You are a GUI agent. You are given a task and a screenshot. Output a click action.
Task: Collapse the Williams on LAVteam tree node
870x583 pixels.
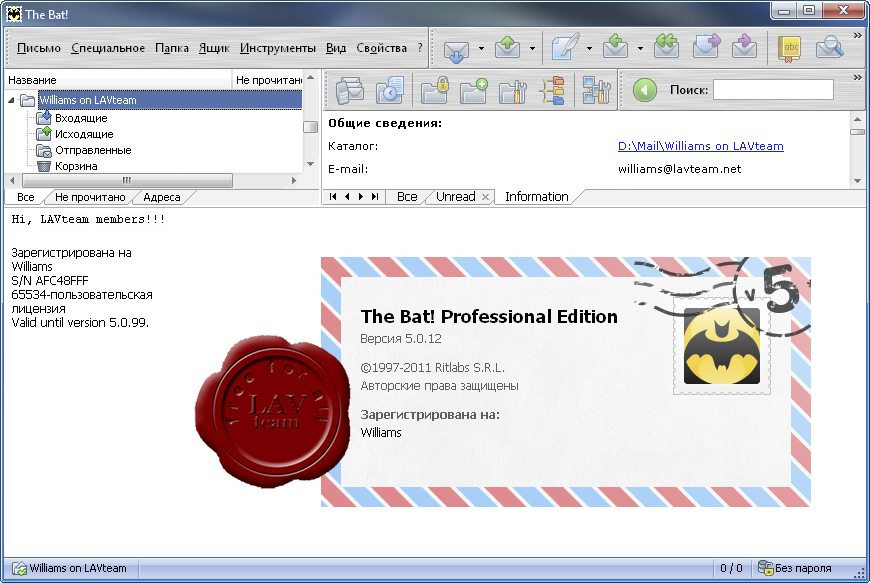pos(12,100)
